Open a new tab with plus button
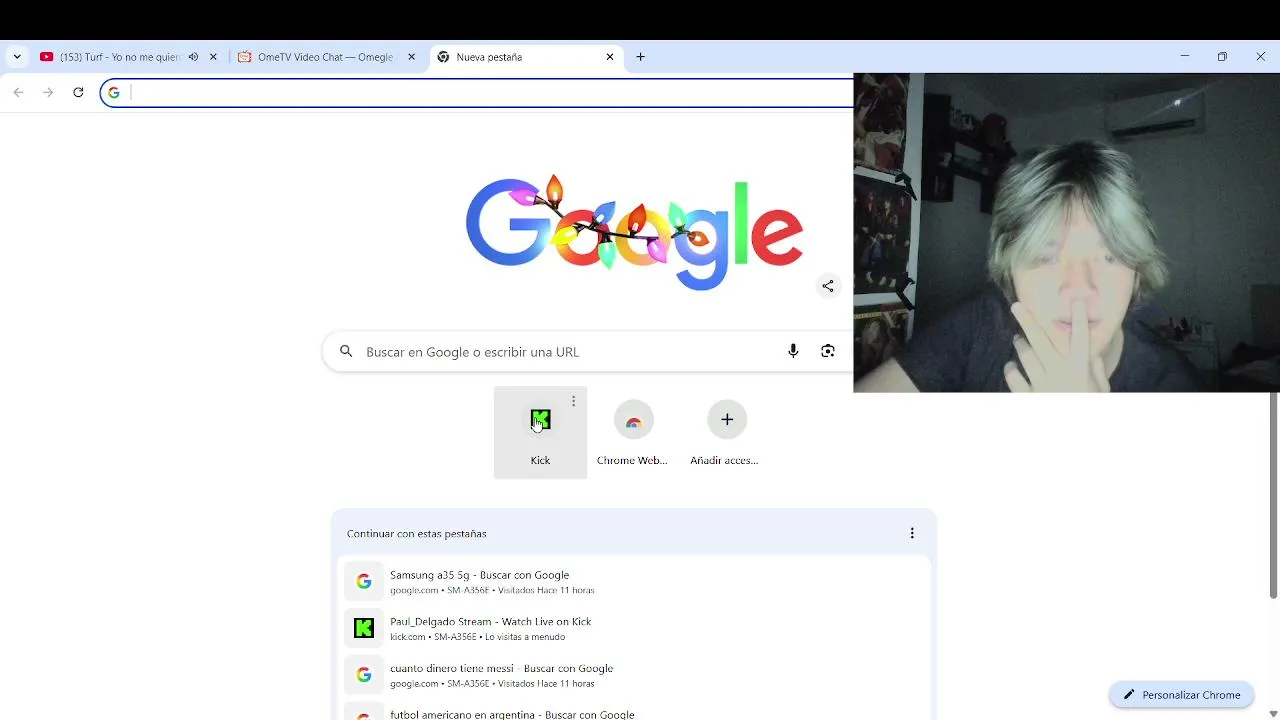This screenshot has height=720, width=1280. pyautogui.click(x=641, y=57)
